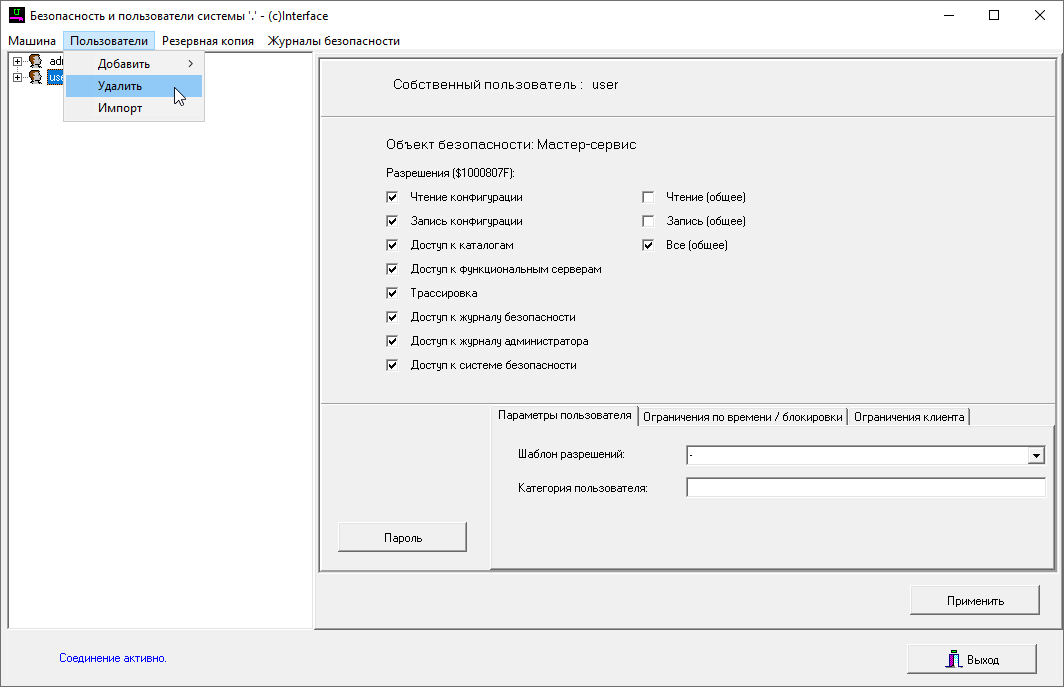Expand the admin user tree node

[17, 62]
